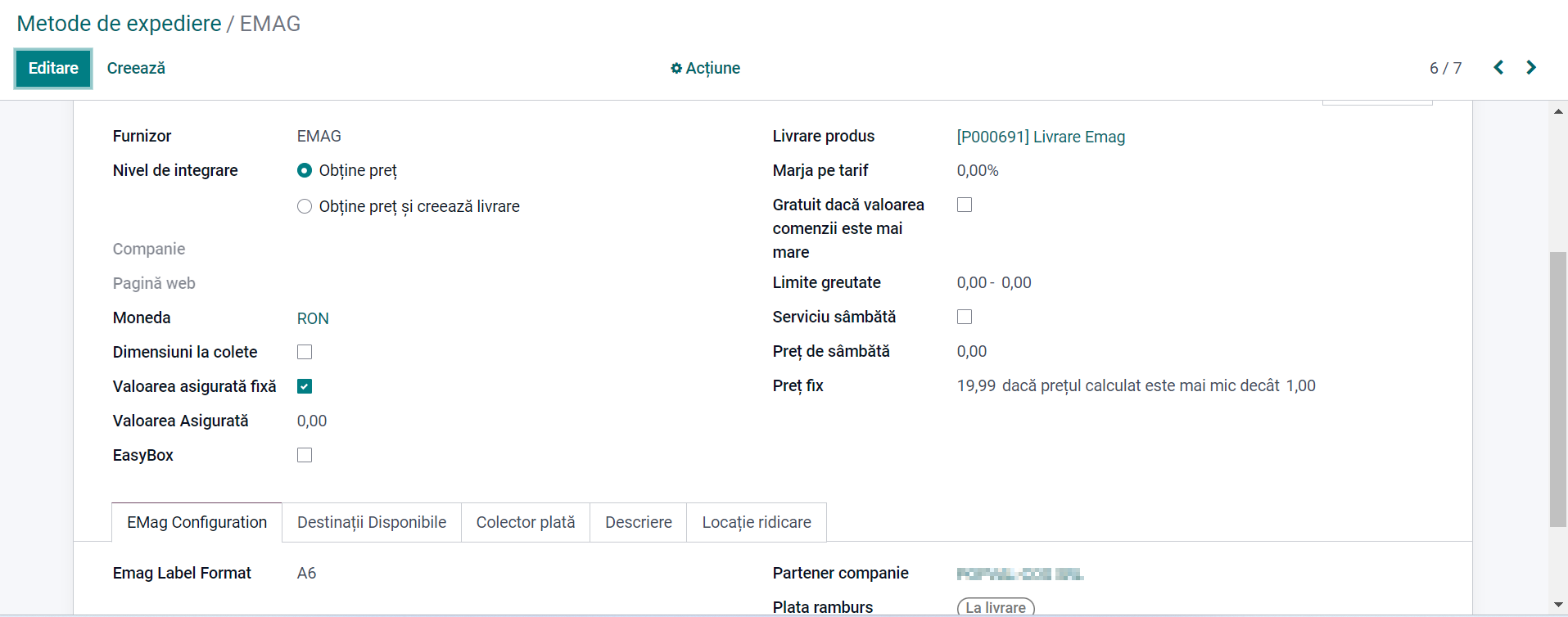Select the Obține preț radio option

[x=305, y=170]
